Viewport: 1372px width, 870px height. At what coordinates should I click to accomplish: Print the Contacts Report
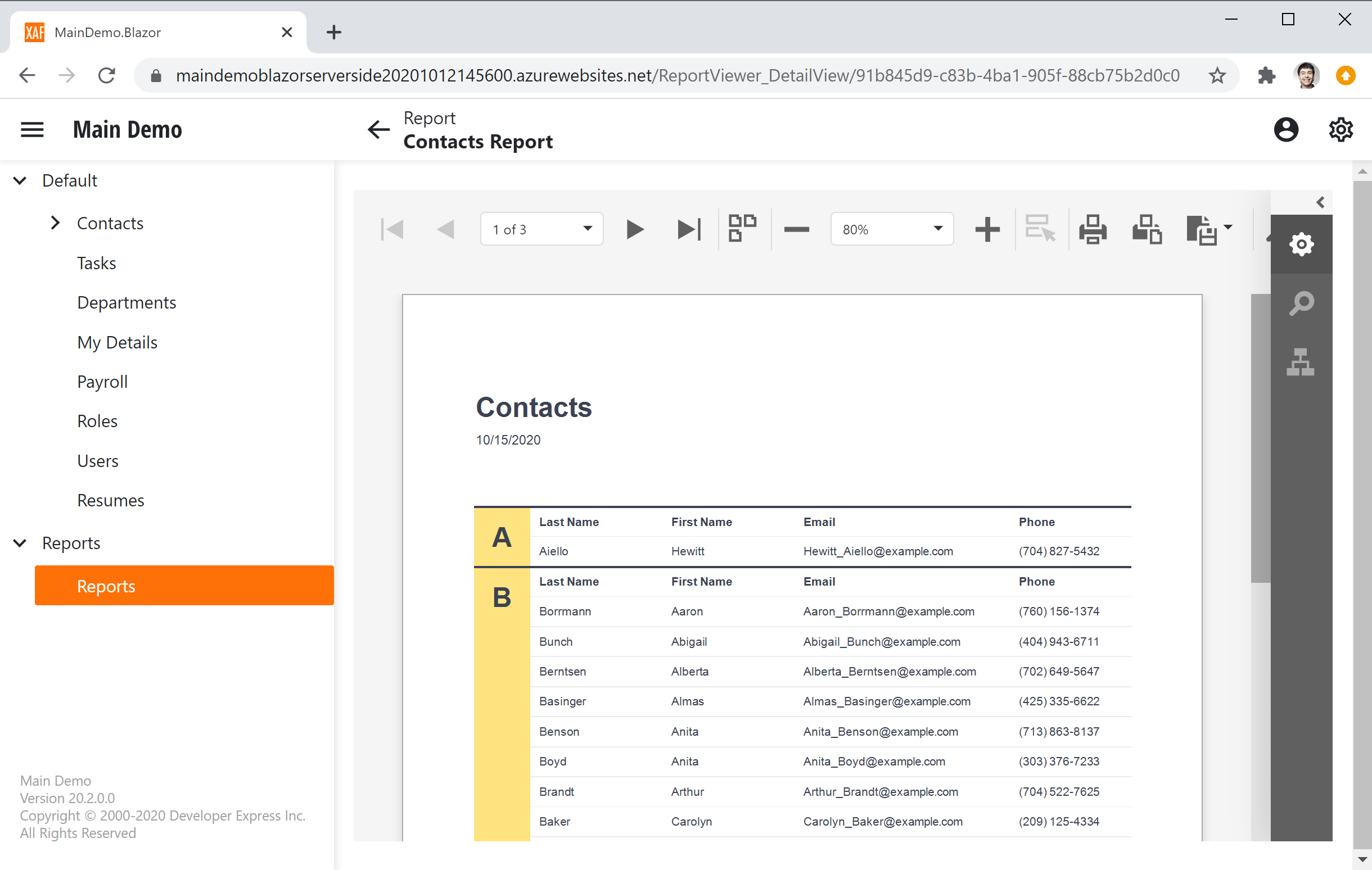[x=1092, y=229]
